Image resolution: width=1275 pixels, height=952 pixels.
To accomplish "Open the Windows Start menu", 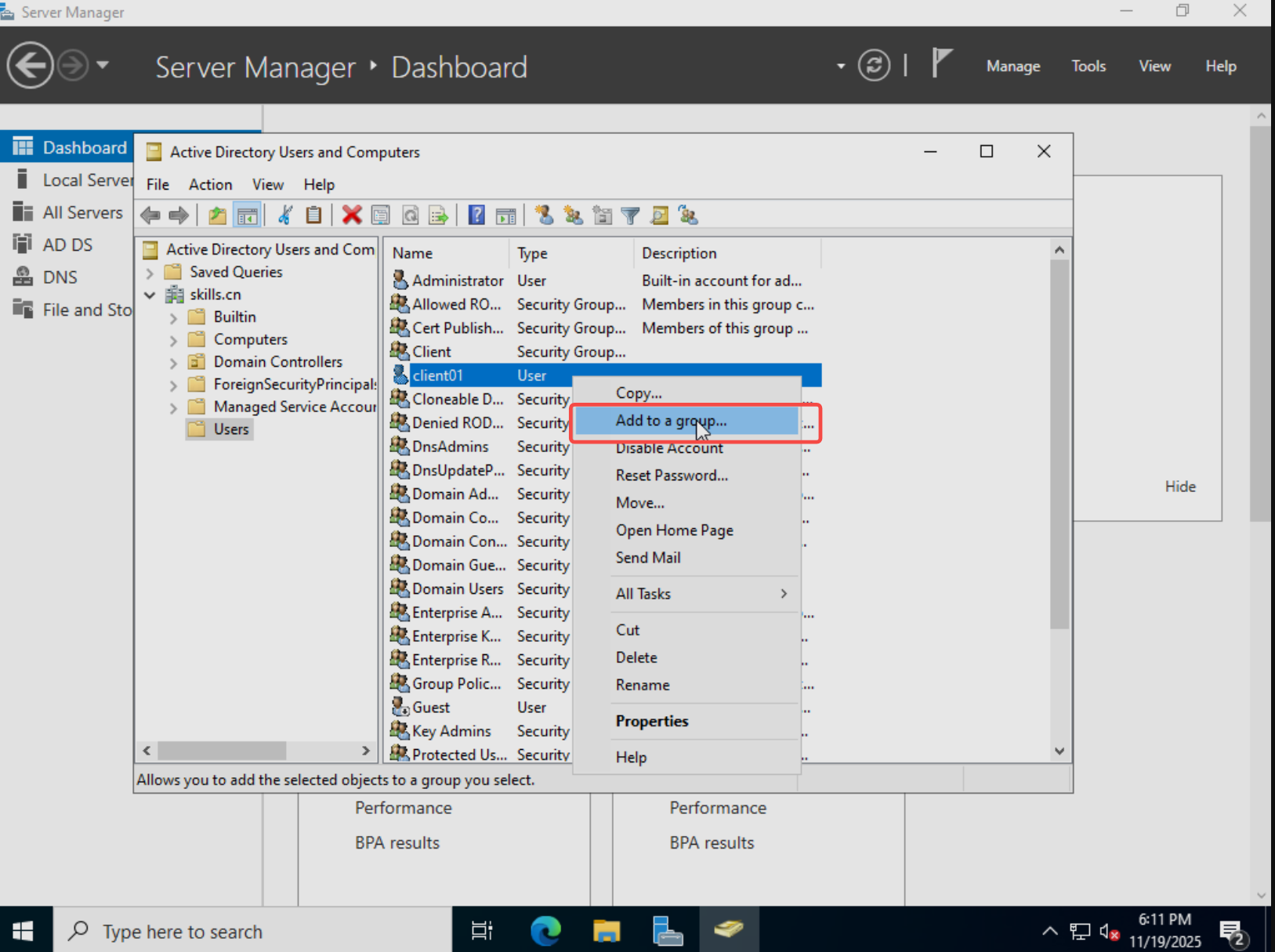I will [x=23, y=931].
